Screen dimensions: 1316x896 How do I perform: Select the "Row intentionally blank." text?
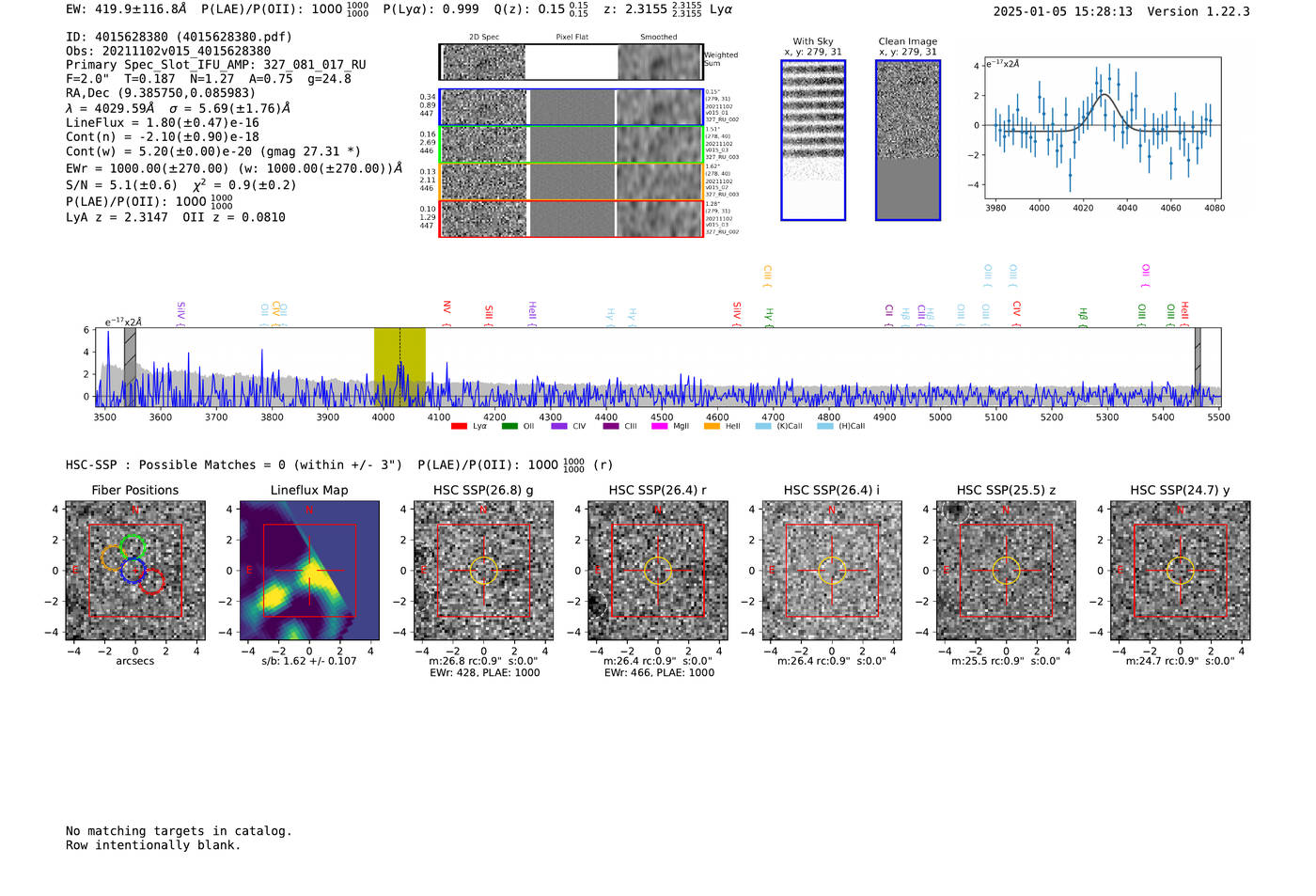coord(153,845)
